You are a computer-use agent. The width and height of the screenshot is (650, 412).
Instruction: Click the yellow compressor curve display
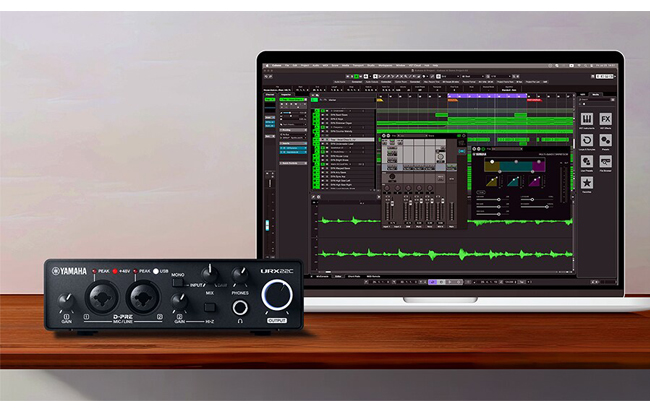492,182
